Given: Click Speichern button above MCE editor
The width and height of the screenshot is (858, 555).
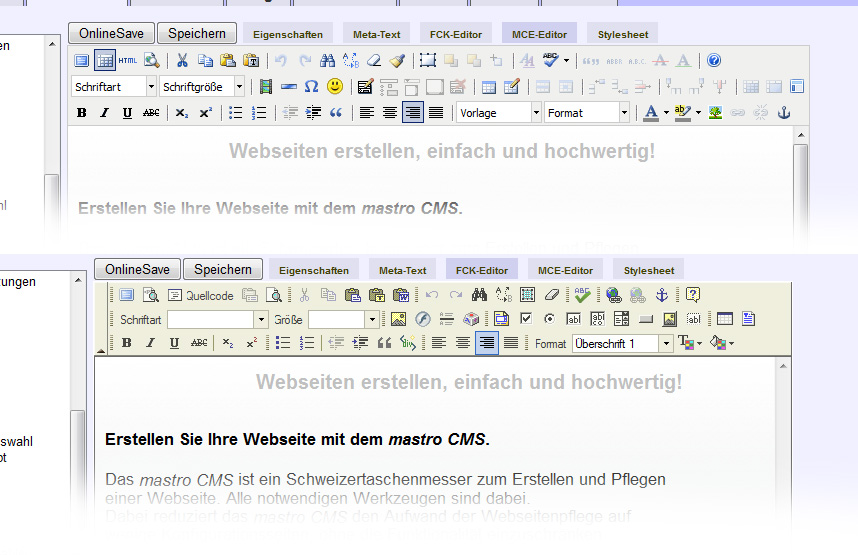Looking at the screenshot, I should point(197,33).
